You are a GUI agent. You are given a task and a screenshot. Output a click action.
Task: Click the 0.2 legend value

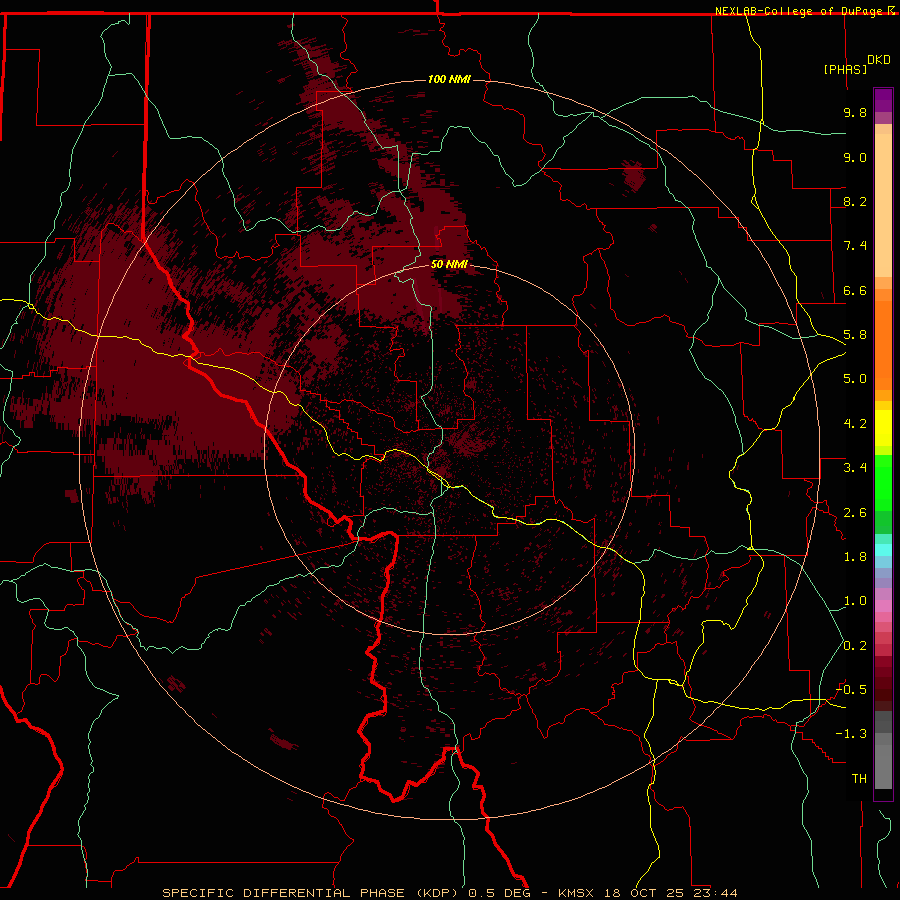[855, 646]
